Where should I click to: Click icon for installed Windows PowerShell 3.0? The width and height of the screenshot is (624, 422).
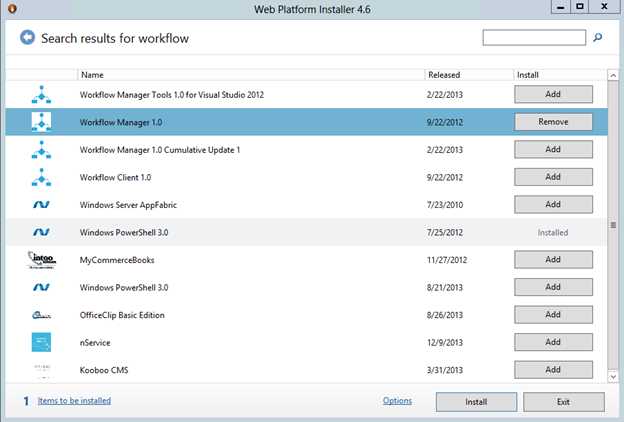(x=41, y=232)
